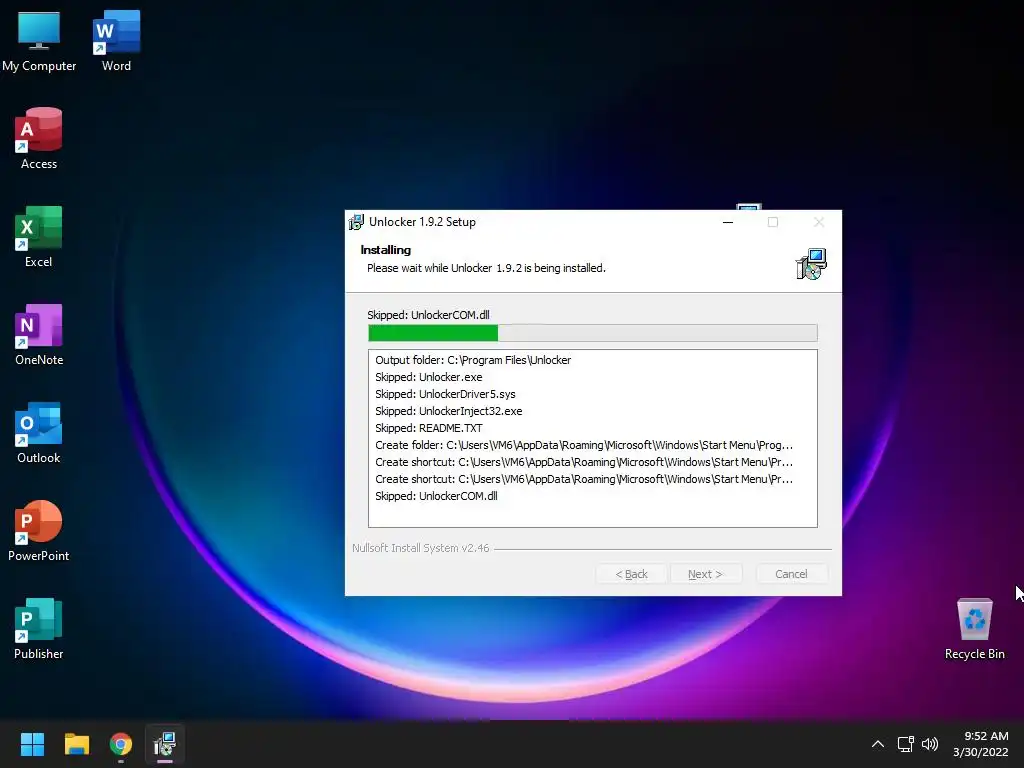Open the volume tray icon
This screenshot has height=768, width=1024.
pyautogui.click(x=930, y=744)
